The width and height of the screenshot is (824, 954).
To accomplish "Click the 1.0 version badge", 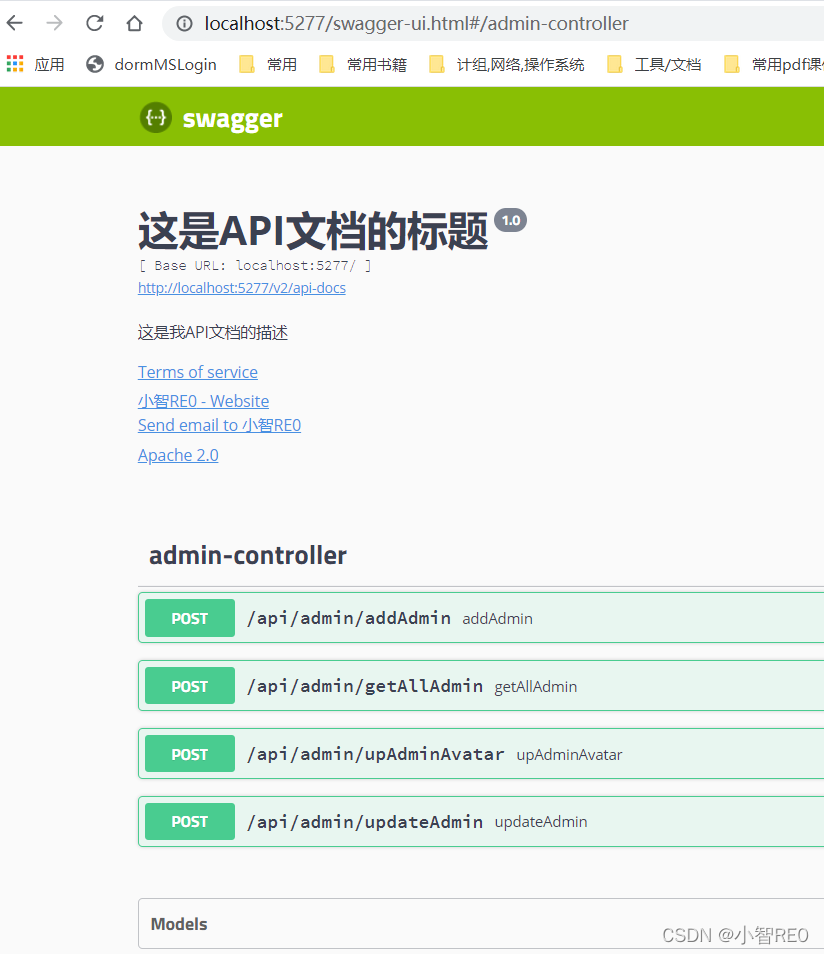I will pyautogui.click(x=511, y=220).
